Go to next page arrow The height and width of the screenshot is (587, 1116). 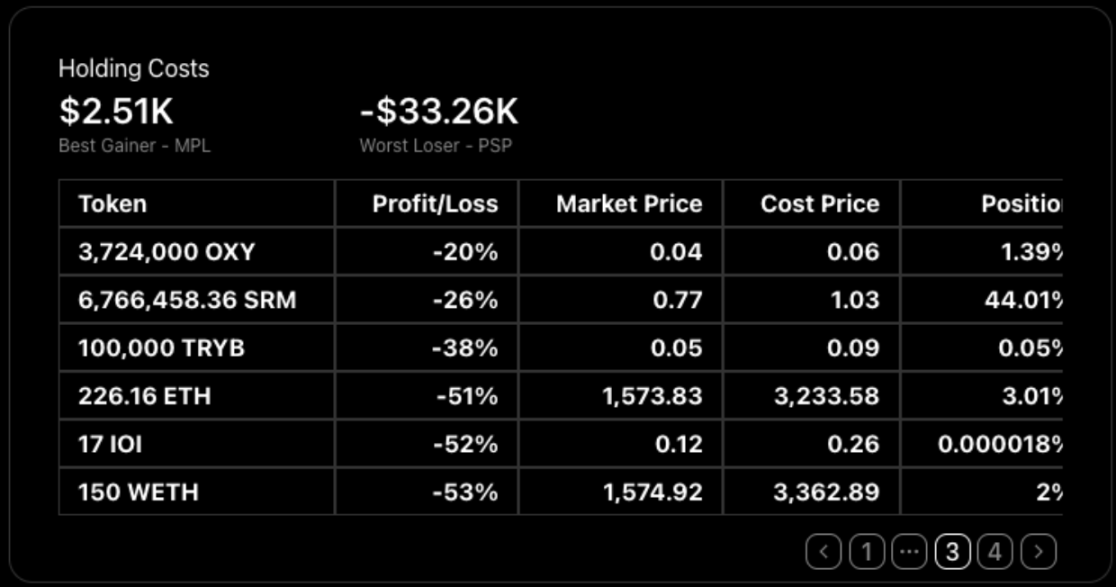pyautogui.click(x=1039, y=551)
